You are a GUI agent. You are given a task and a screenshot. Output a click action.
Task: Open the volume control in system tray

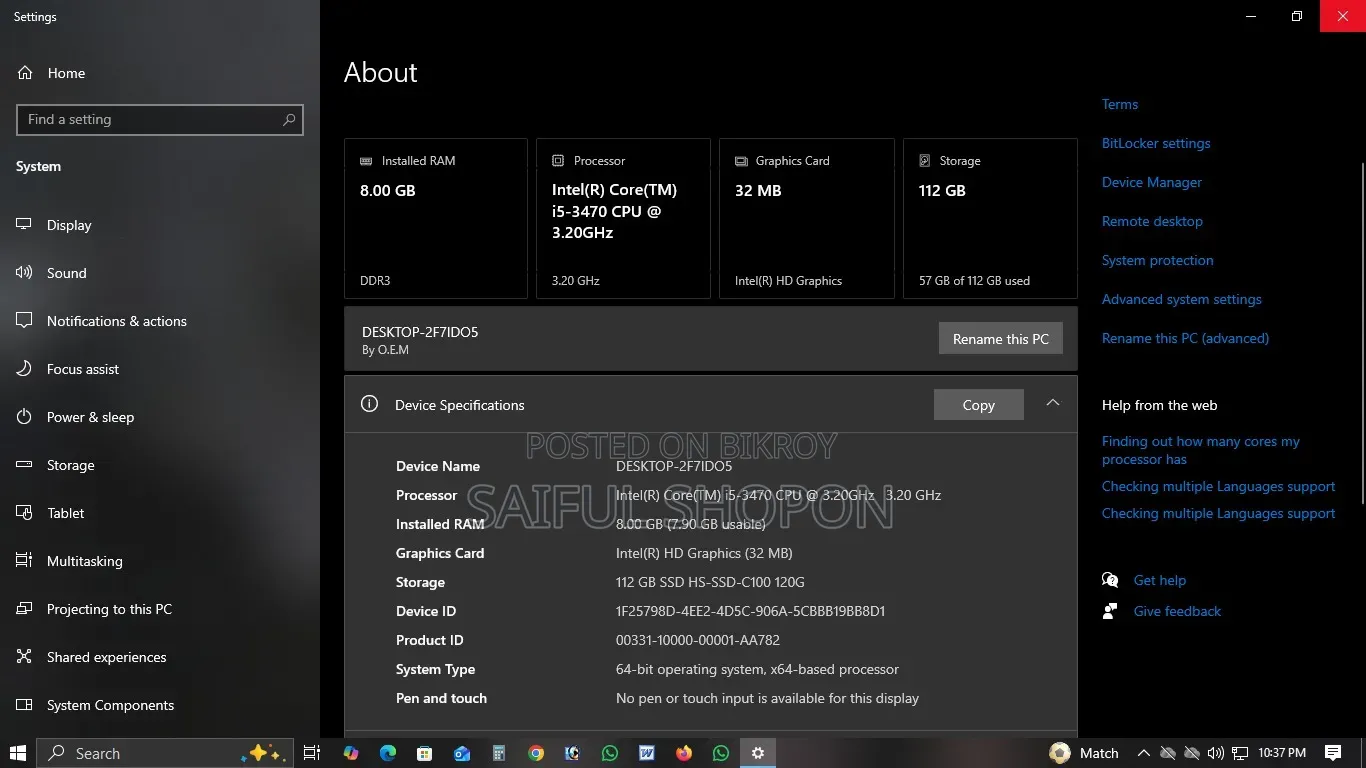coord(1215,753)
